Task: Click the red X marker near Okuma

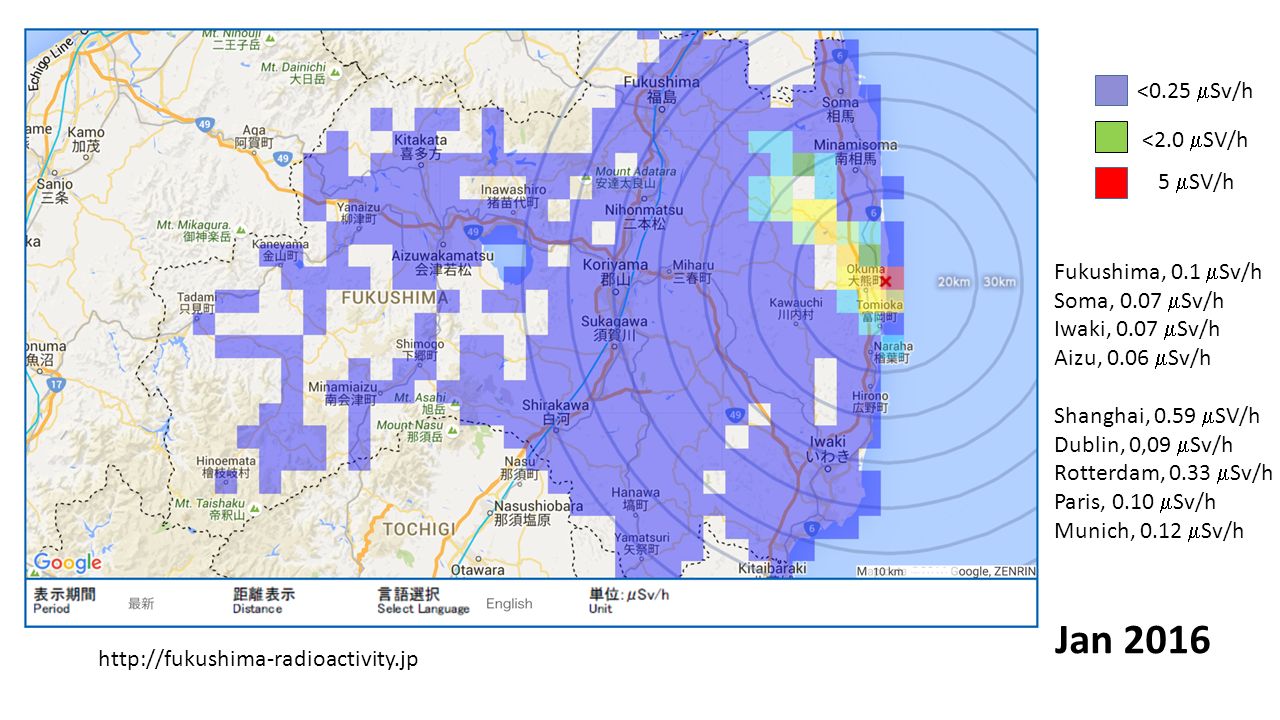Action: [x=886, y=281]
